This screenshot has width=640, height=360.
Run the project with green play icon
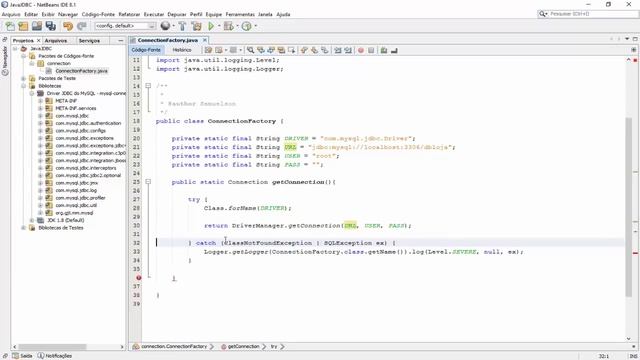pos(211,26)
